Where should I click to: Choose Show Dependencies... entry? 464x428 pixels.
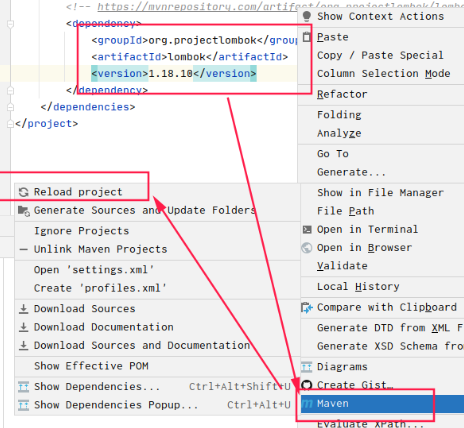point(157,387)
